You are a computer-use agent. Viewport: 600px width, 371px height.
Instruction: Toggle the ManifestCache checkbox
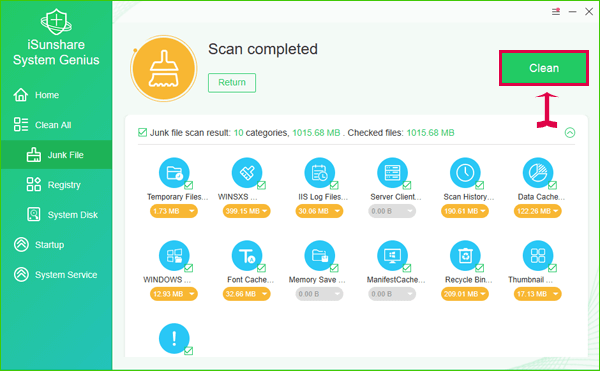click(407, 268)
